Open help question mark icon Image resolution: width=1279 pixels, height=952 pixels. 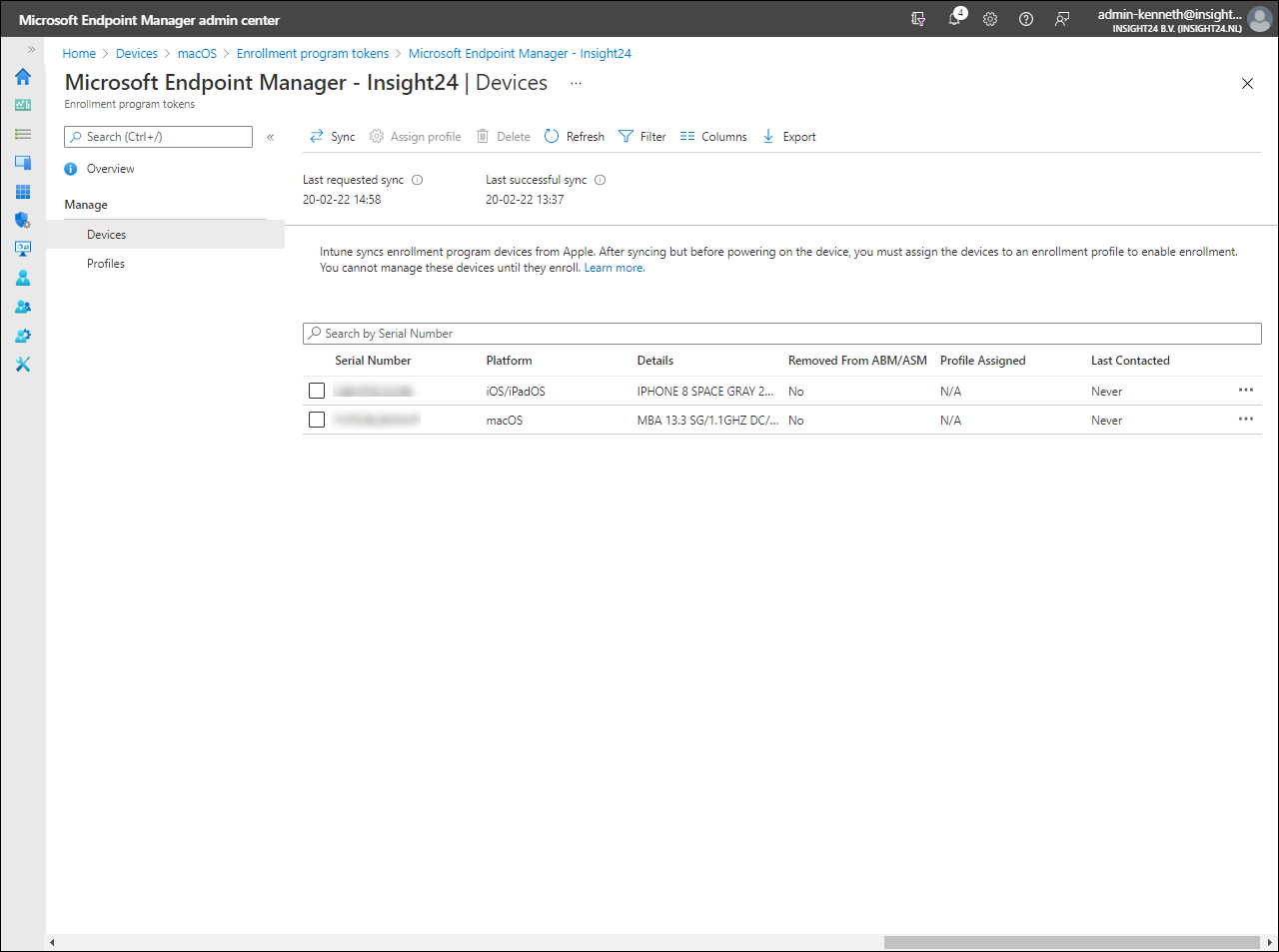(1026, 19)
